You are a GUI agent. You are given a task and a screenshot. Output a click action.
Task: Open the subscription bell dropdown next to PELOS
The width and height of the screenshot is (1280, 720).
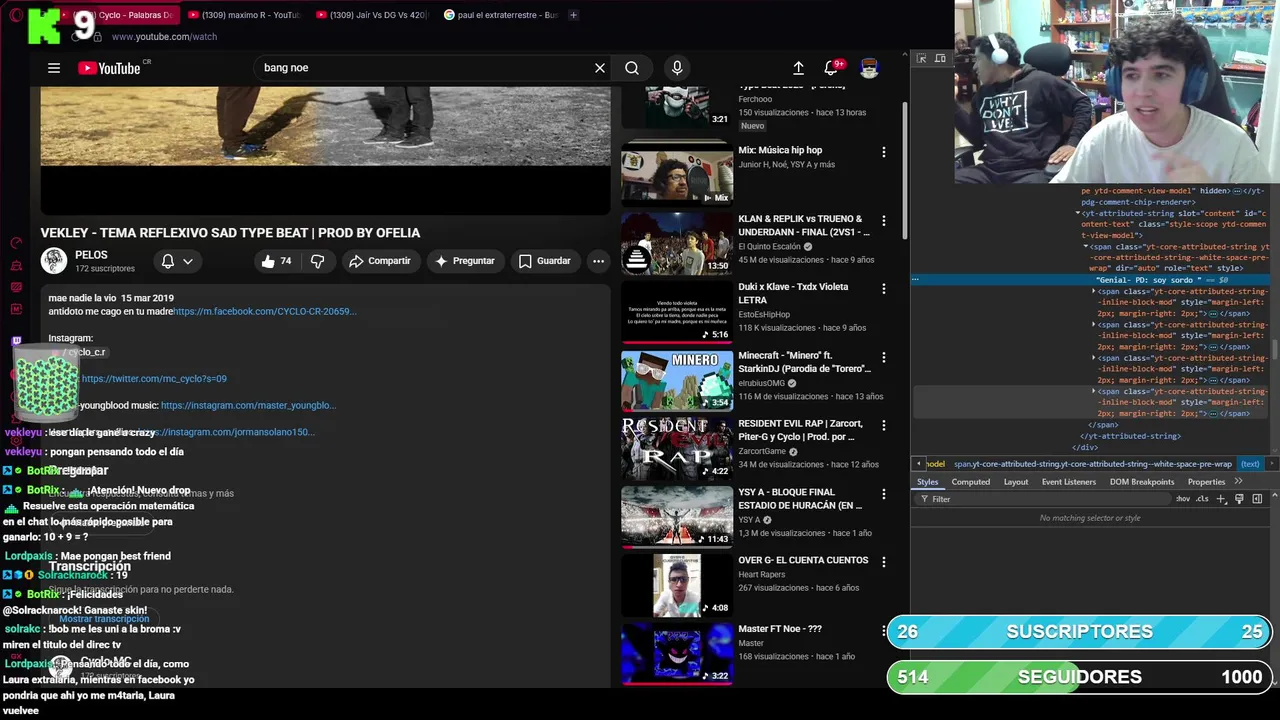pyautogui.click(x=177, y=261)
